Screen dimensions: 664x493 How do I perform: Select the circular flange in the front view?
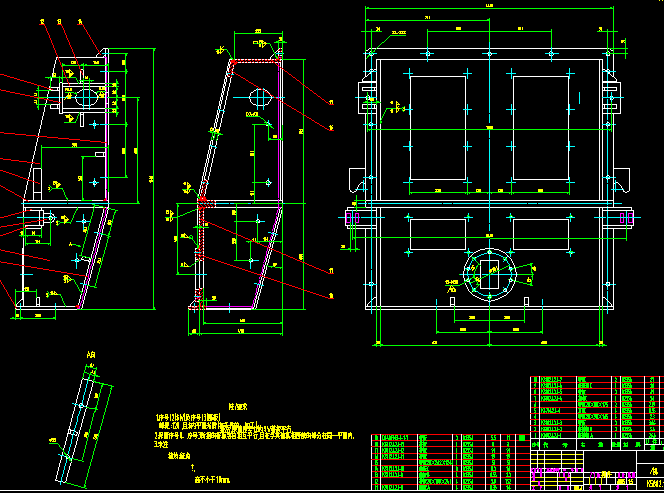coord(490,274)
